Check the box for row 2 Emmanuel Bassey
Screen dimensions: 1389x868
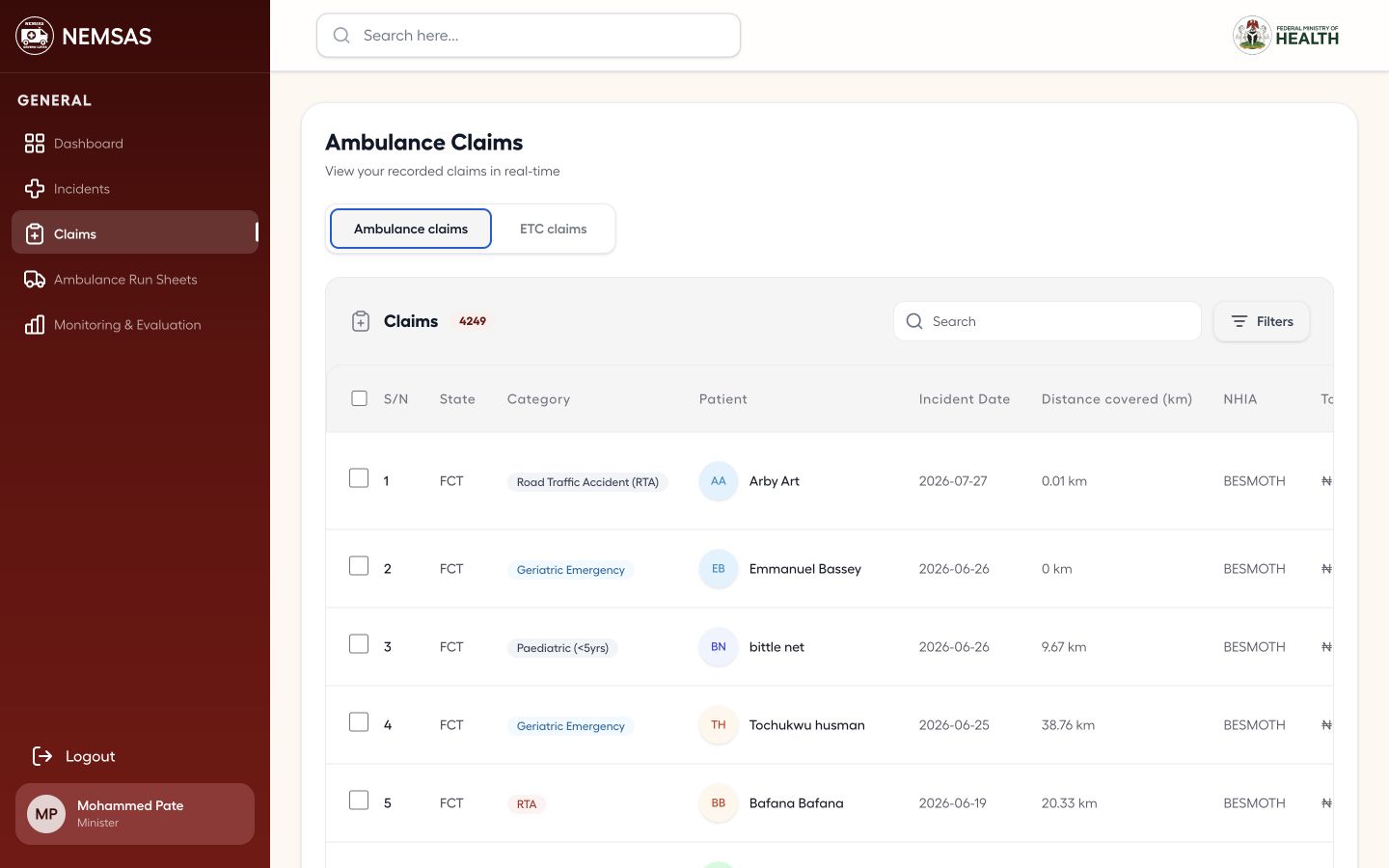[359, 566]
